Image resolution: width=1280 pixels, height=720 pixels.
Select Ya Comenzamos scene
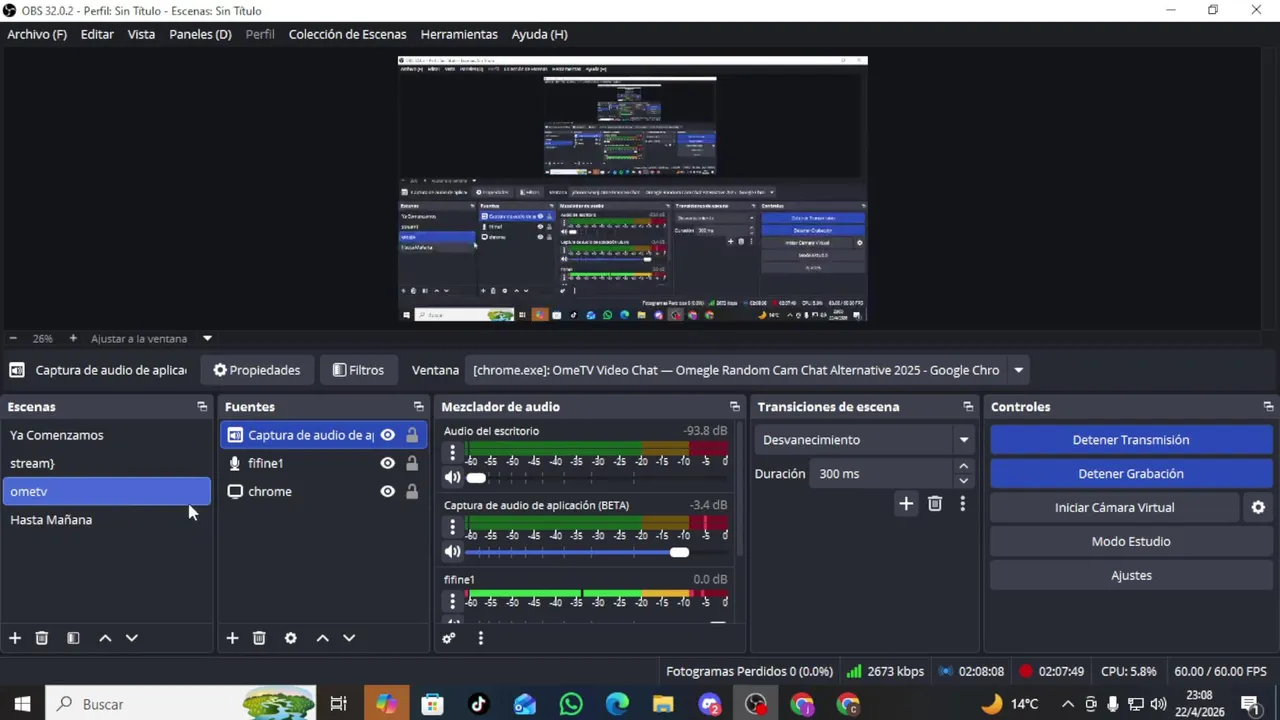coord(106,435)
